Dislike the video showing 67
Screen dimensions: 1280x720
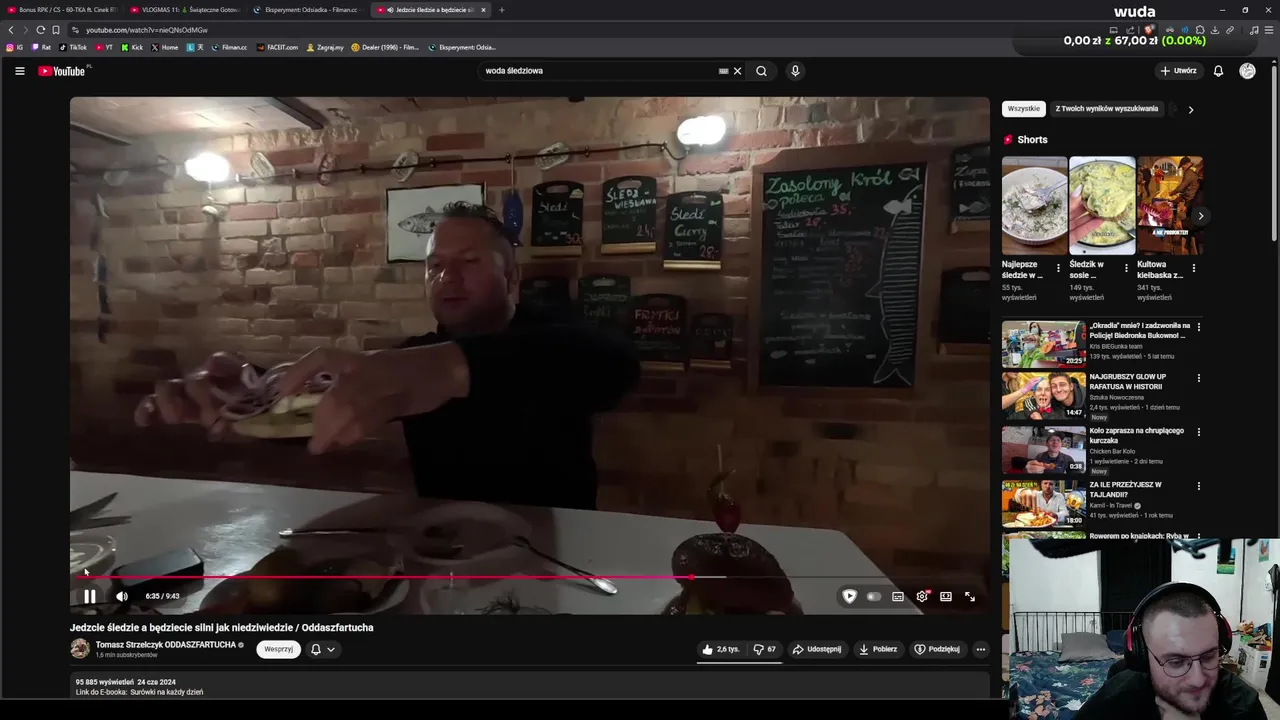pos(765,649)
